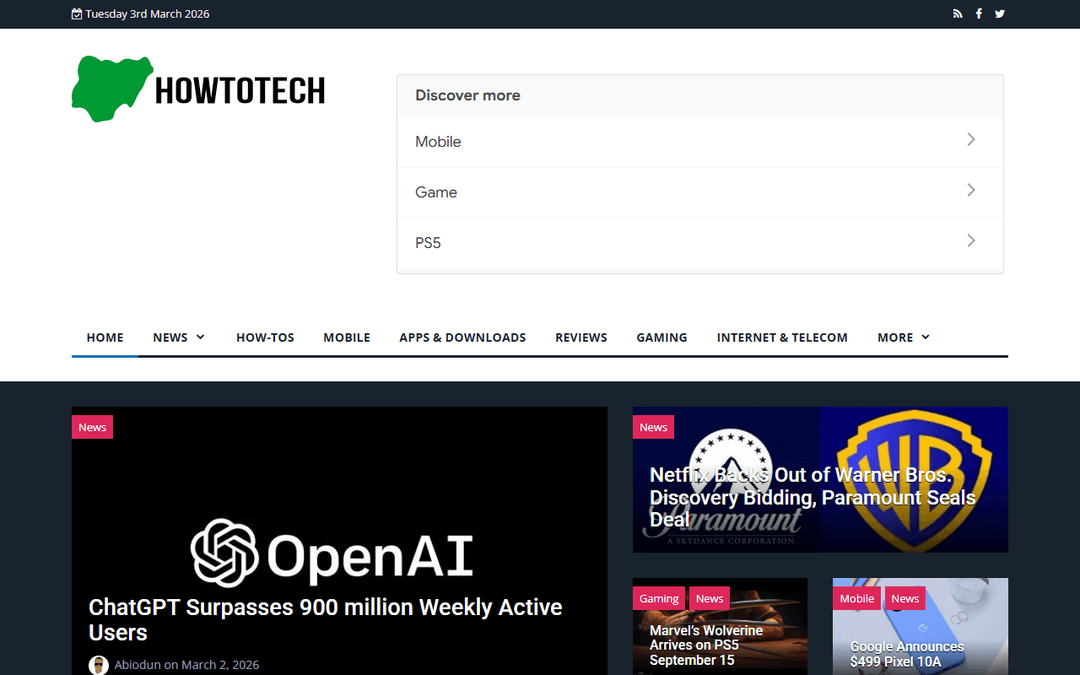Open the PS5 row chevron arrow
This screenshot has width=1080, height=675.
point(971,241)
